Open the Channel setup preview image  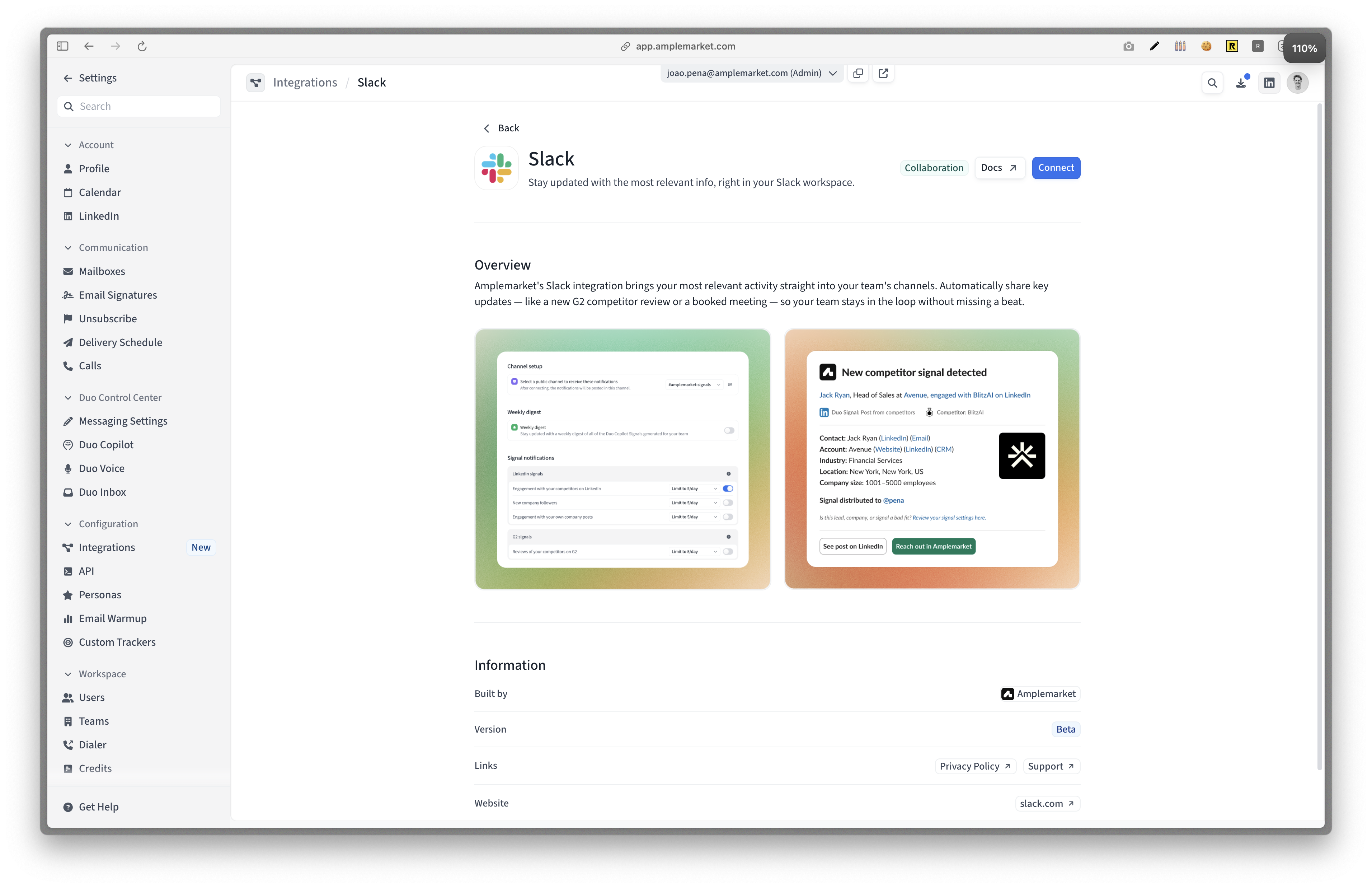click(622, 459)
